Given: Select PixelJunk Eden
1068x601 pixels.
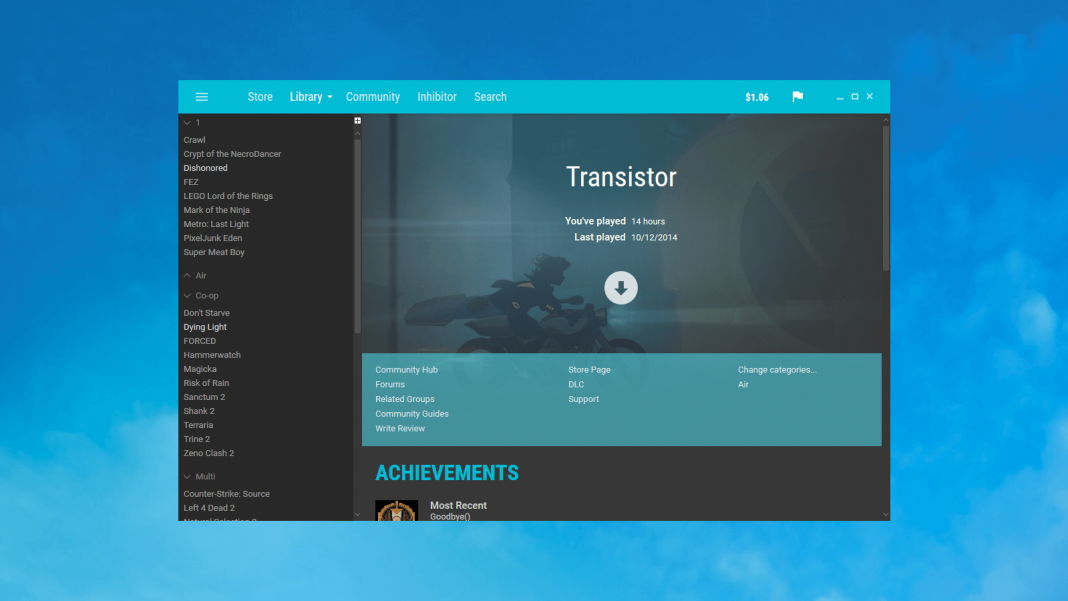Looking at the screenshot, I should [x=213, y=238].
